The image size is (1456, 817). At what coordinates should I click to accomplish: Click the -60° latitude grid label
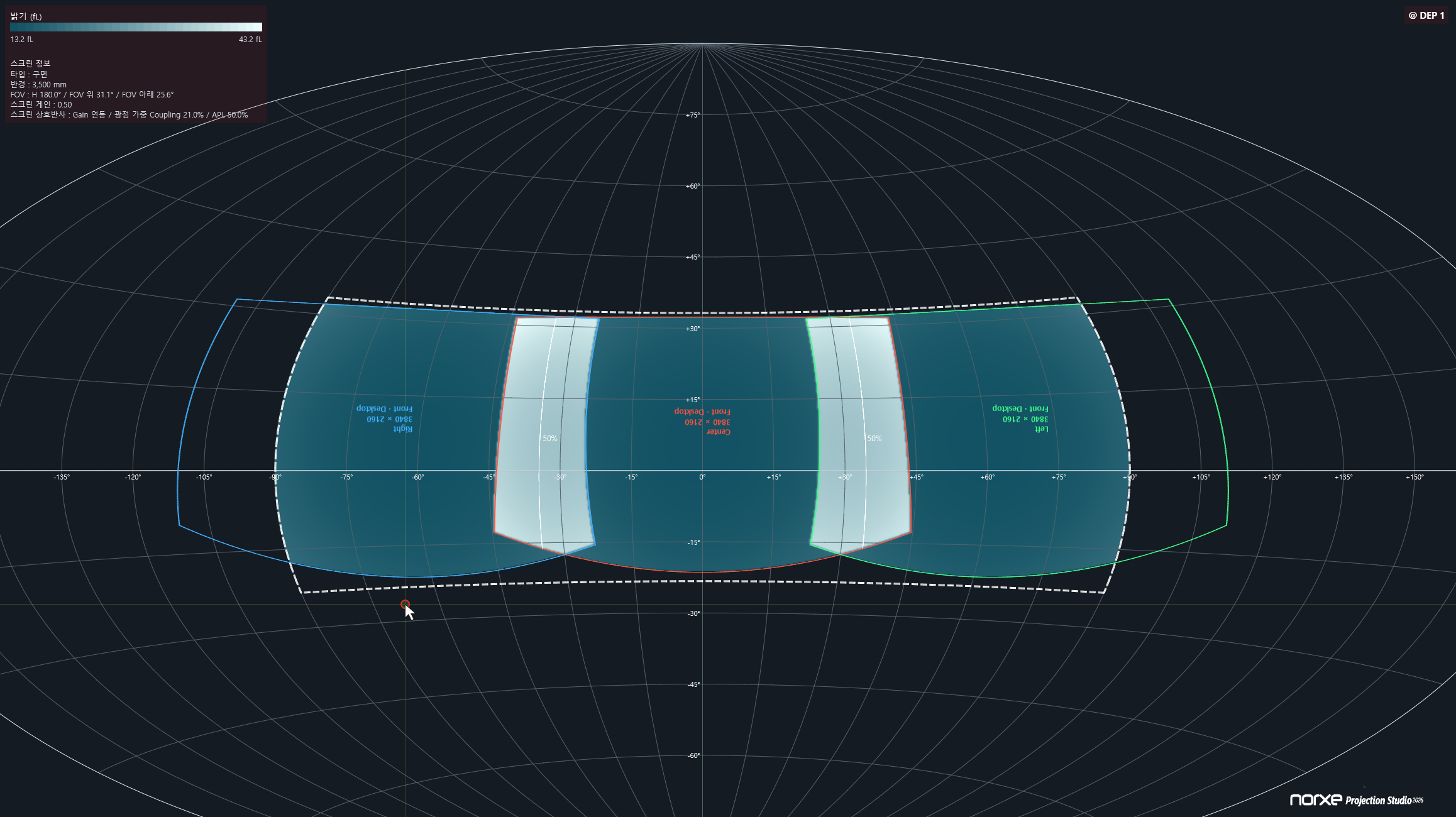[693, 756]
